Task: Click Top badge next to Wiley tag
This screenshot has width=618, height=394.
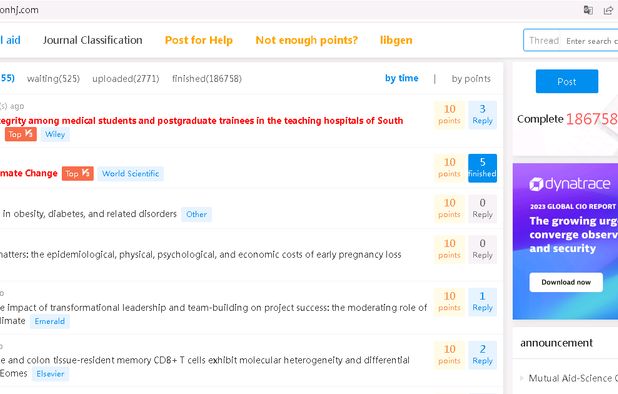Action: pyautogui.click(x=21, y=134)
